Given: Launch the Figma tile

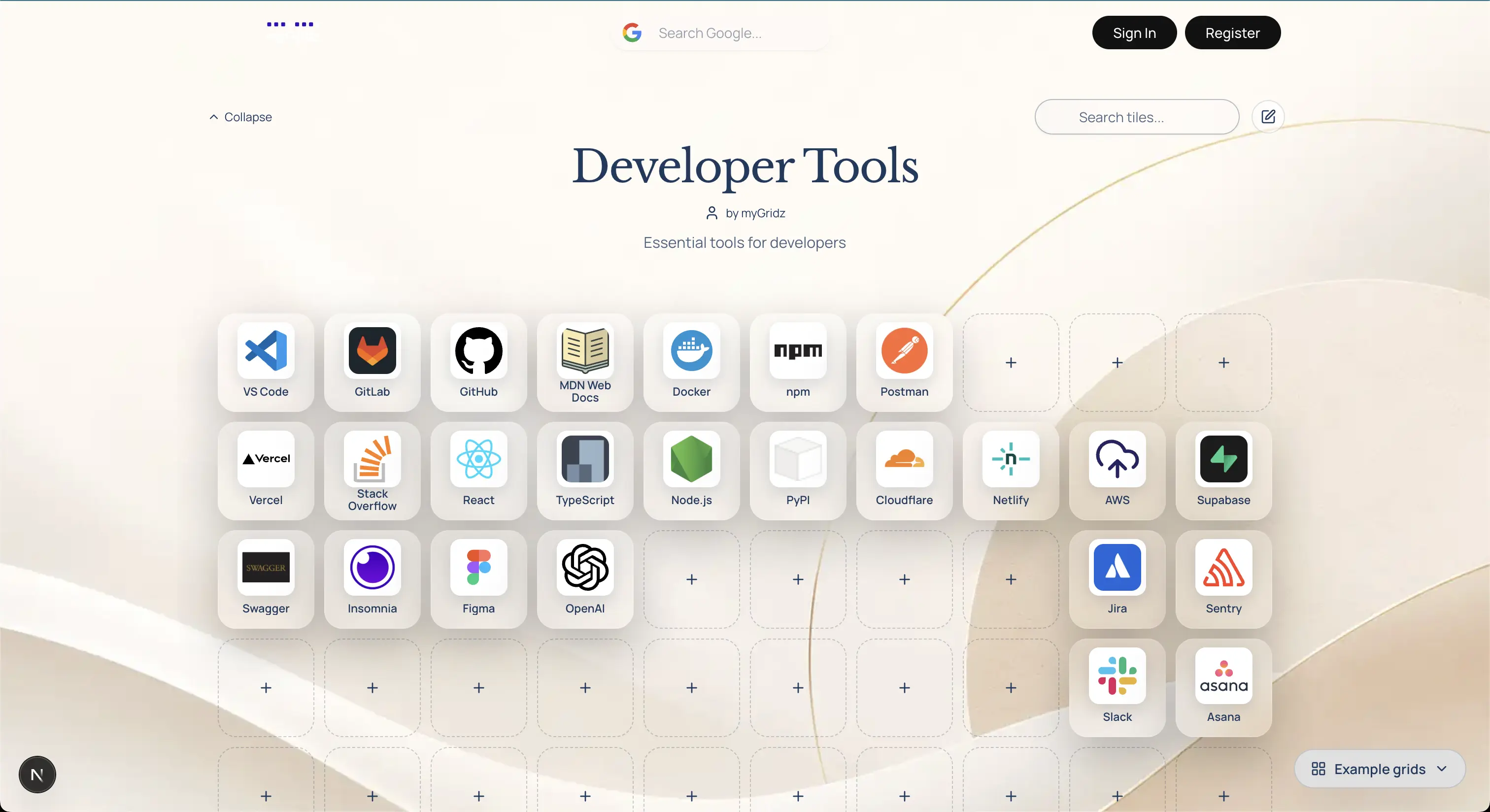Looking at the screenshot, I should point(478,579).
